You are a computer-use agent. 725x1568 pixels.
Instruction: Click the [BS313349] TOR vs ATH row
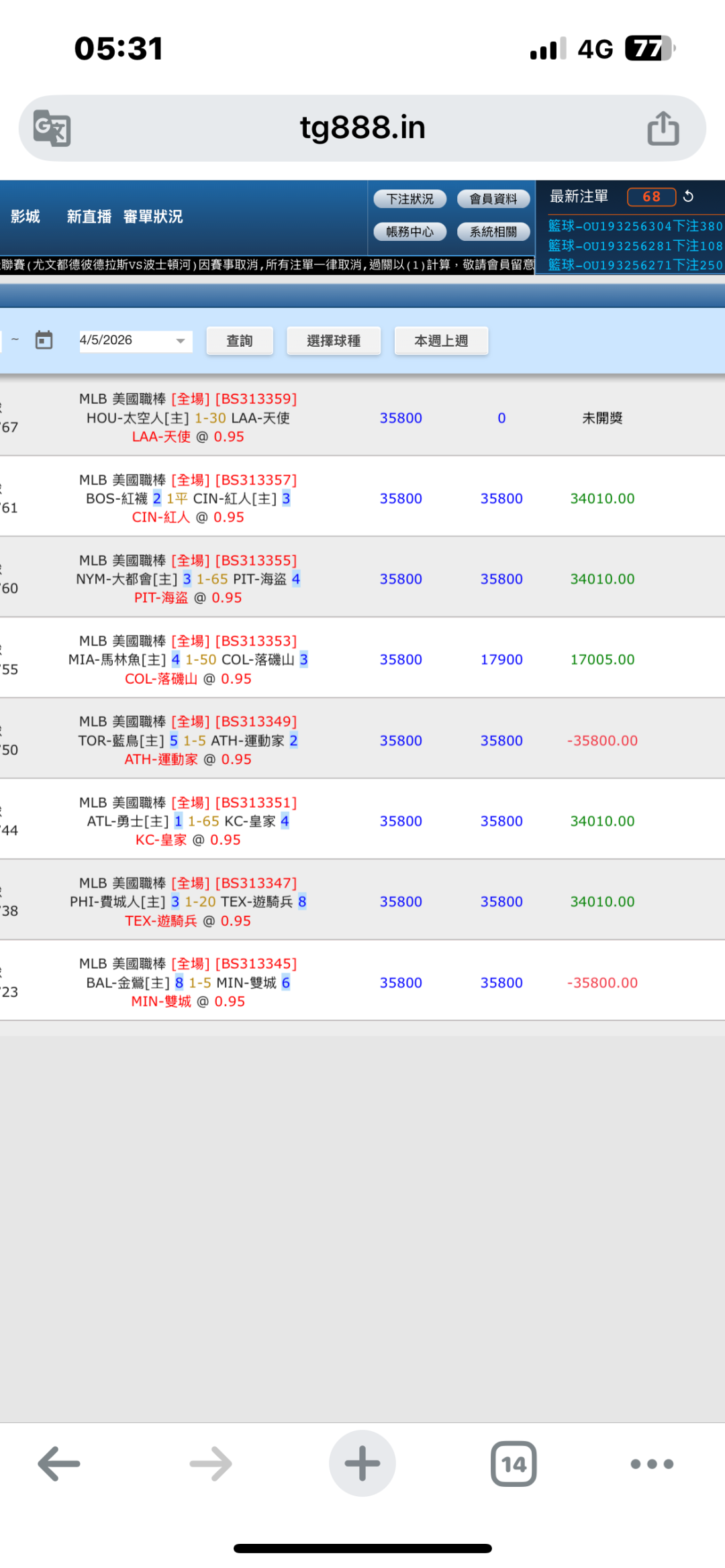pyautogui.click(x=362, y=739)
